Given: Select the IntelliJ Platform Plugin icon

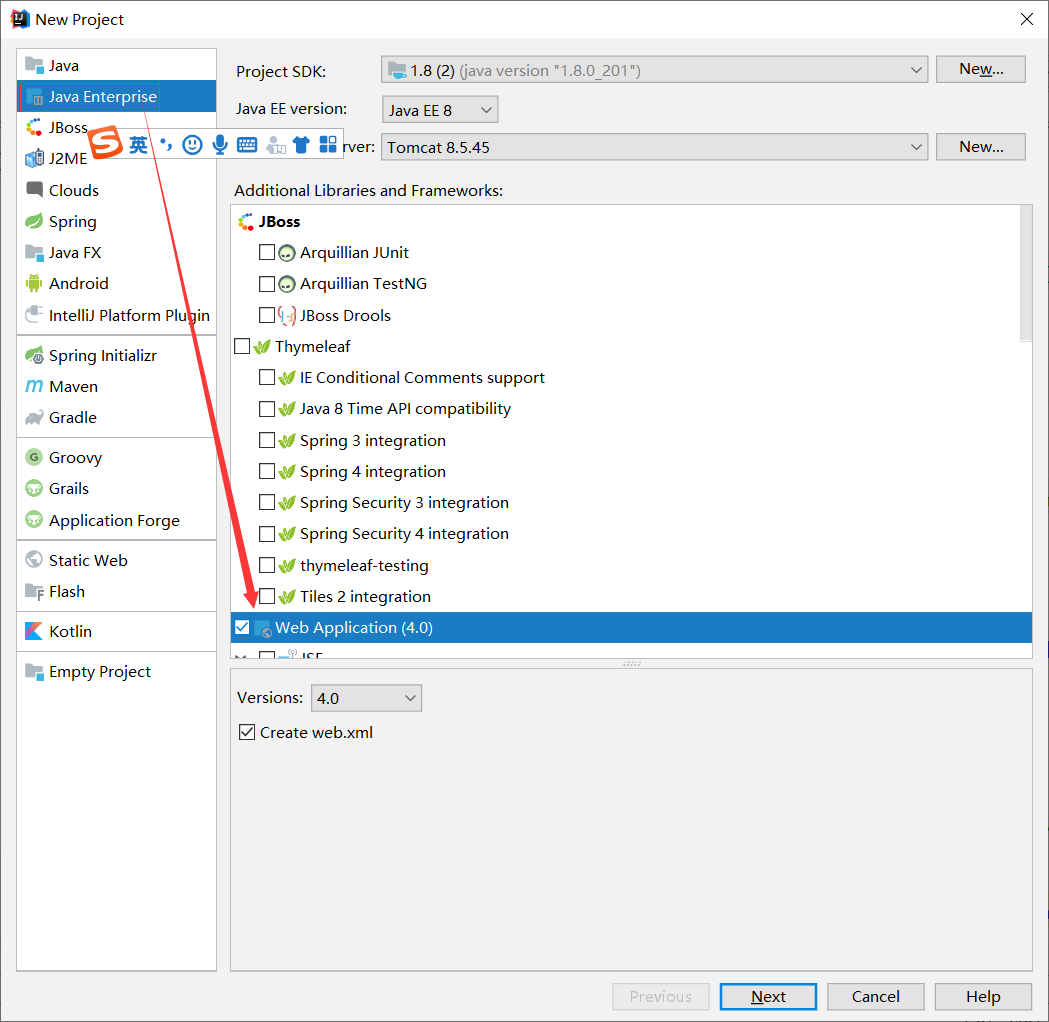Looking at the screenshot, I should 34,314.
